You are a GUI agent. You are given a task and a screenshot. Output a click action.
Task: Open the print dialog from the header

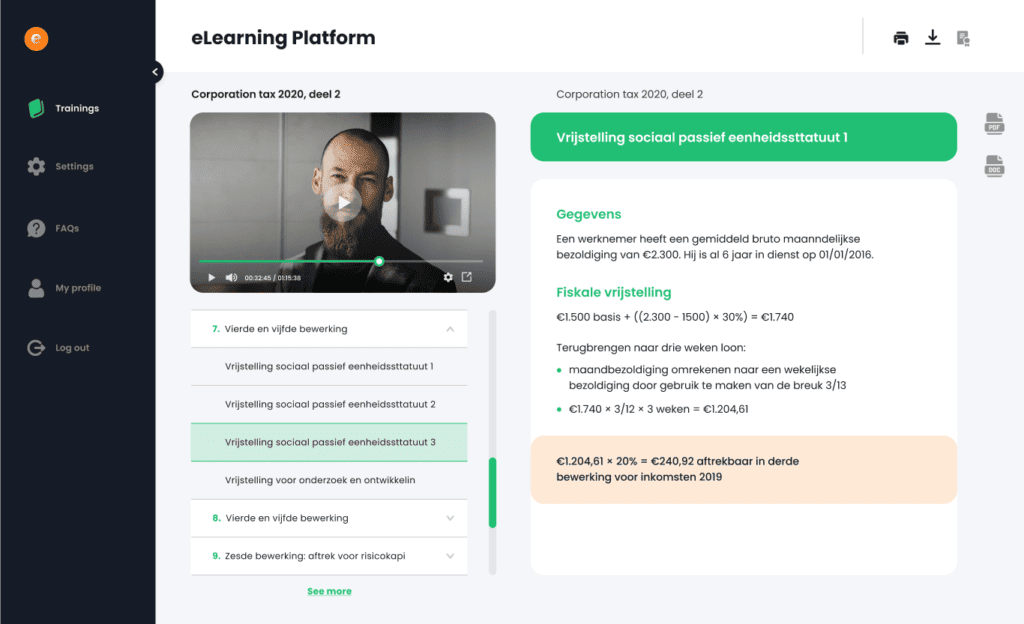click(900, 36)
